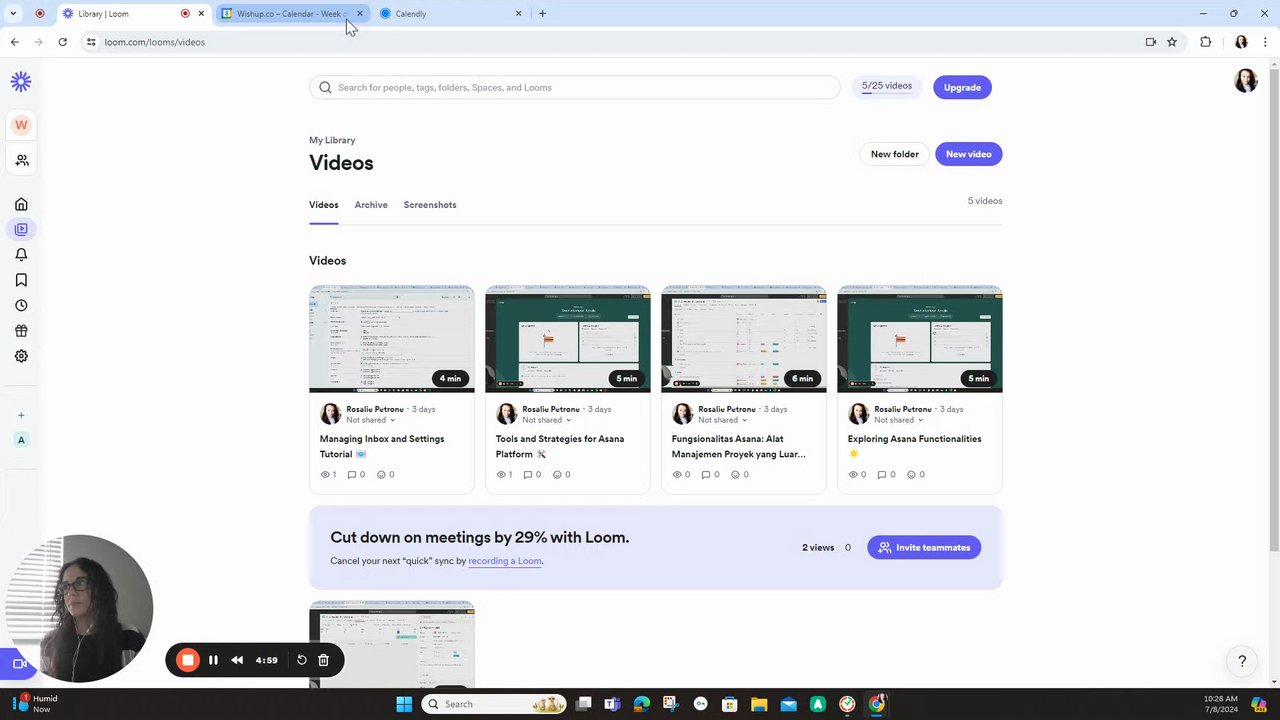This screenshot has width=1280, height=720.
Task: Click the plus icon in sidebar
Action: pyautogui.click(x=21, y=415)
